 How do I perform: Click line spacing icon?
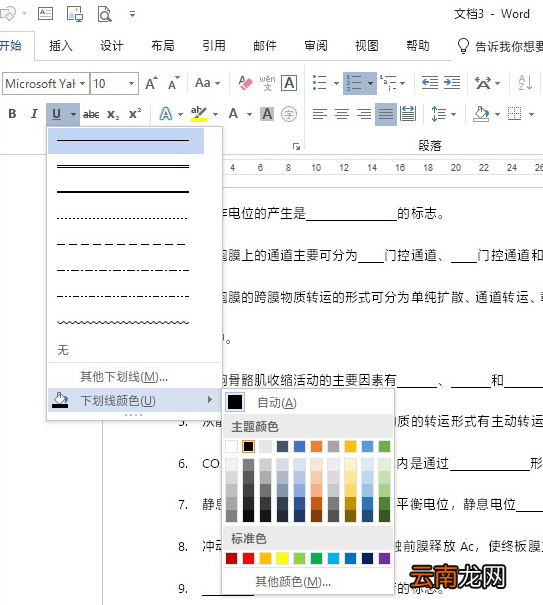tap(438, 114)
